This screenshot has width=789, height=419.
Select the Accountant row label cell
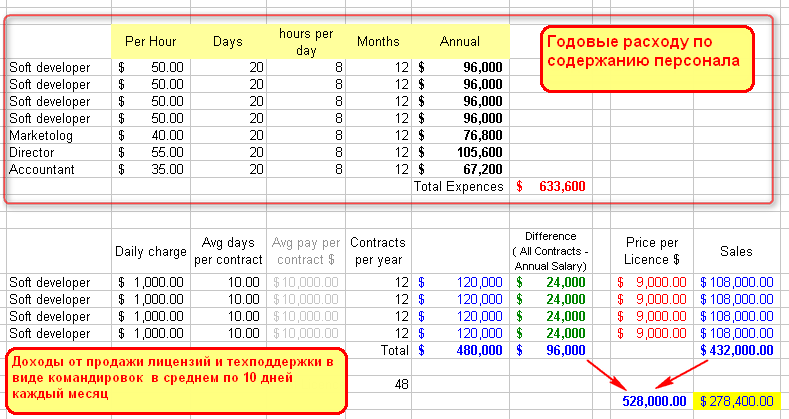56,169
